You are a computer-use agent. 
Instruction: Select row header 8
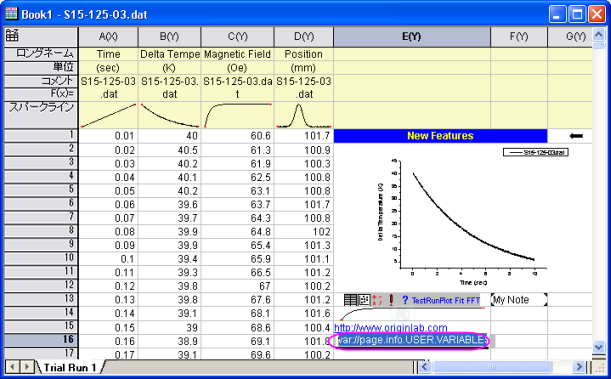pyautogui.click(x=41, y=231)
